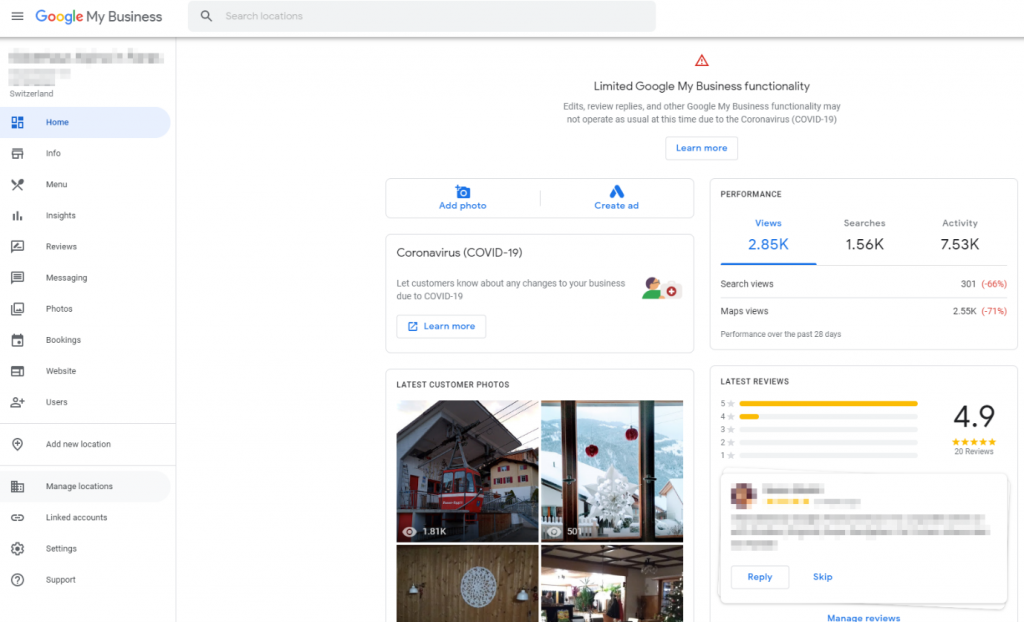Click the Support question mark icon
The width and height of the screenshot is (1024, 622).
(18, 580)
